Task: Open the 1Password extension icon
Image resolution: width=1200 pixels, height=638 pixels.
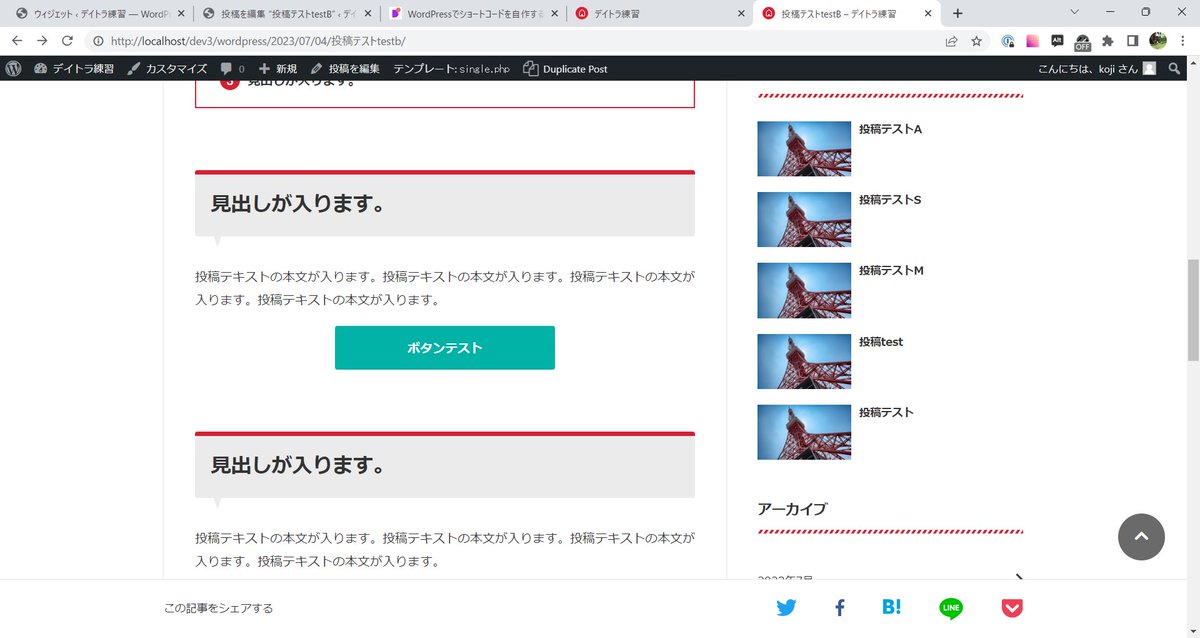Action: [1008, 41]
